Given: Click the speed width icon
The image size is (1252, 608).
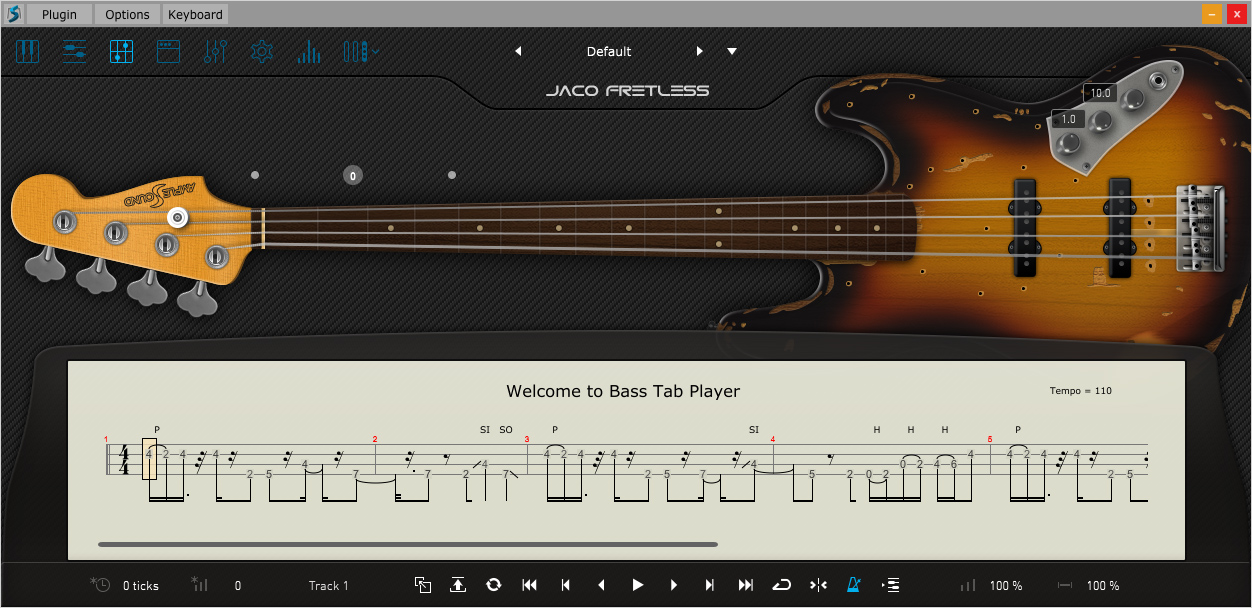Looking at the screenshot, I should pyautogui.click(x=1065, y=585).
